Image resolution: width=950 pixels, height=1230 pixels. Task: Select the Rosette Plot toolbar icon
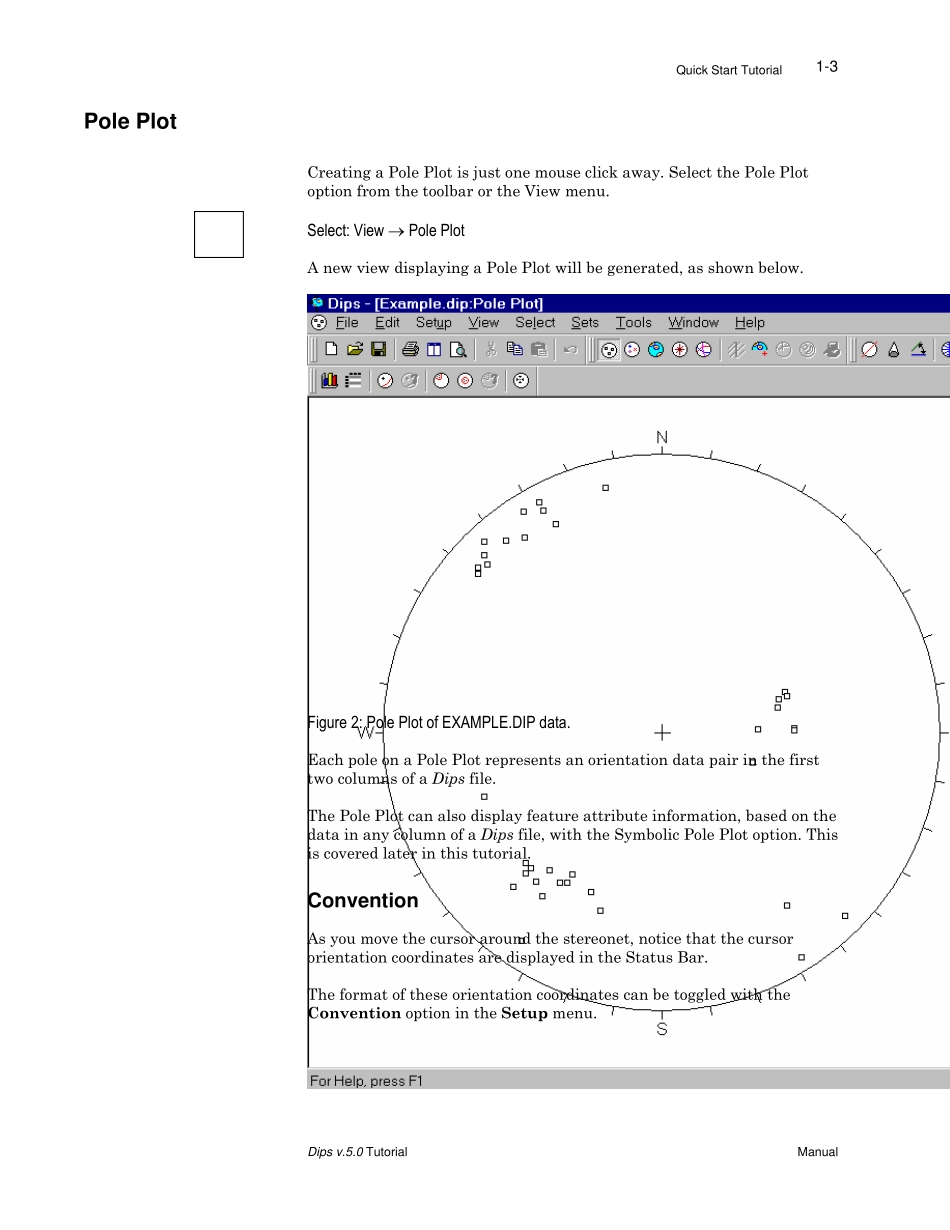pyautogui.click(x=680, y=349)
